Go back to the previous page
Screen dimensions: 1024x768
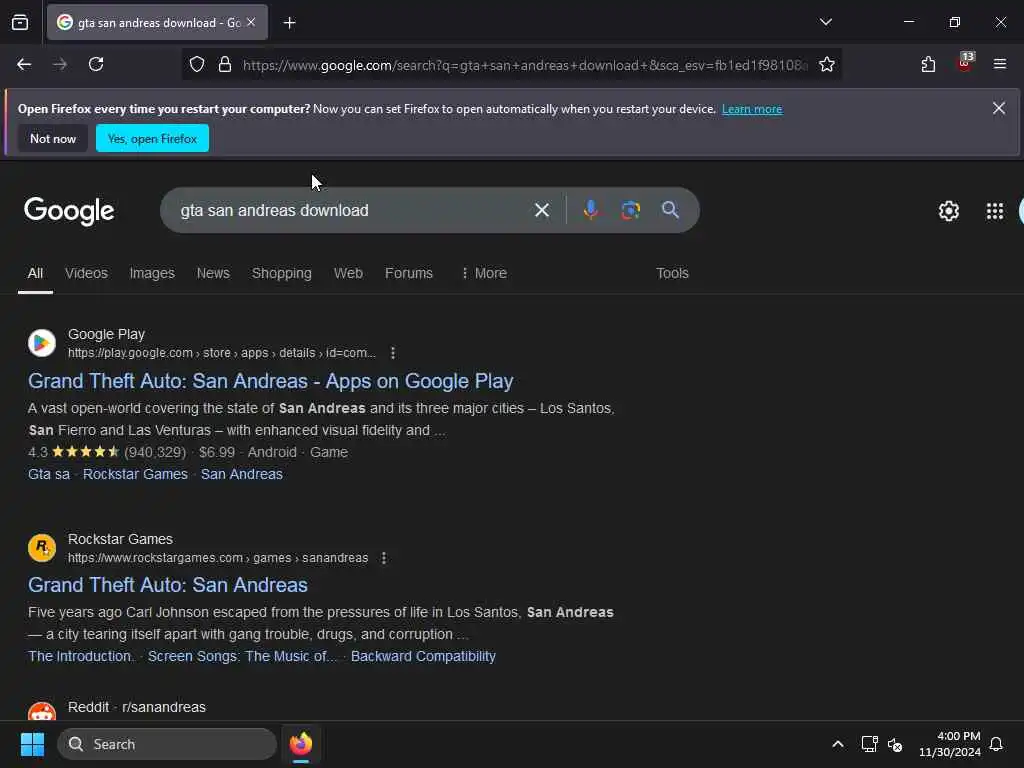coord(24,64)
